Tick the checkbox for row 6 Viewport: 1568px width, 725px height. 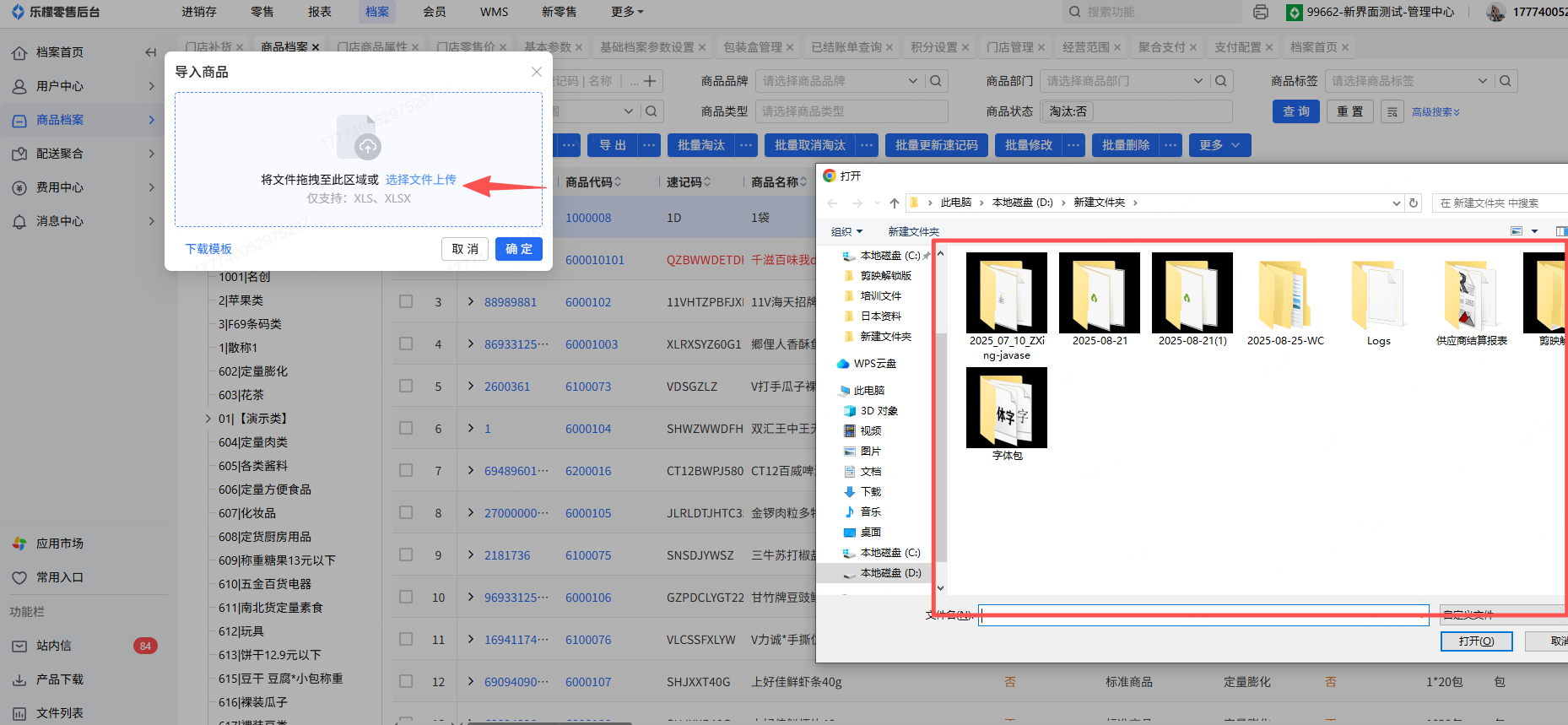pyautogui.click(x=406, y=428)
